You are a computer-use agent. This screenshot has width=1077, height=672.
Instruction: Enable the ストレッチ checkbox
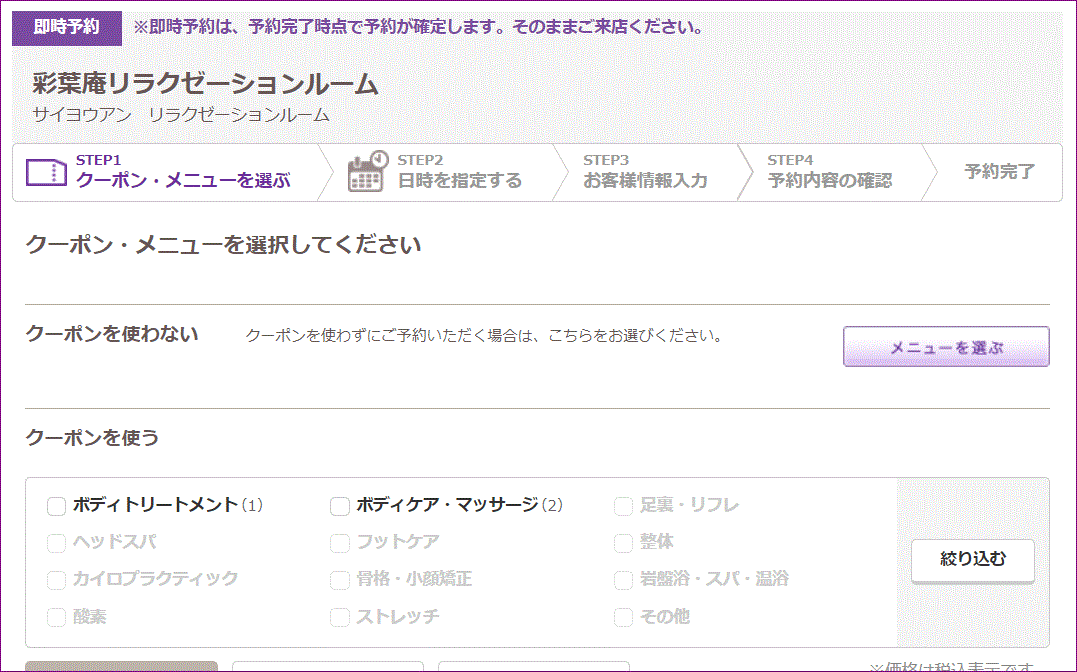pyautogui.click(x=340, y=617)
